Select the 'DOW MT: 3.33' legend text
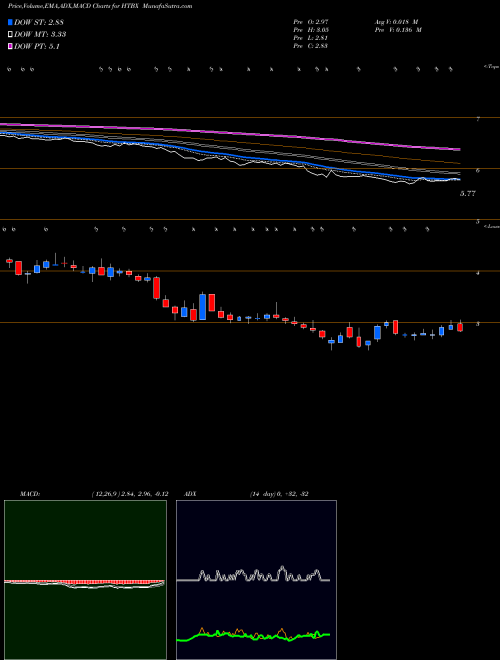500x660 pixels. pyautogui.click(x=40, y=35)
